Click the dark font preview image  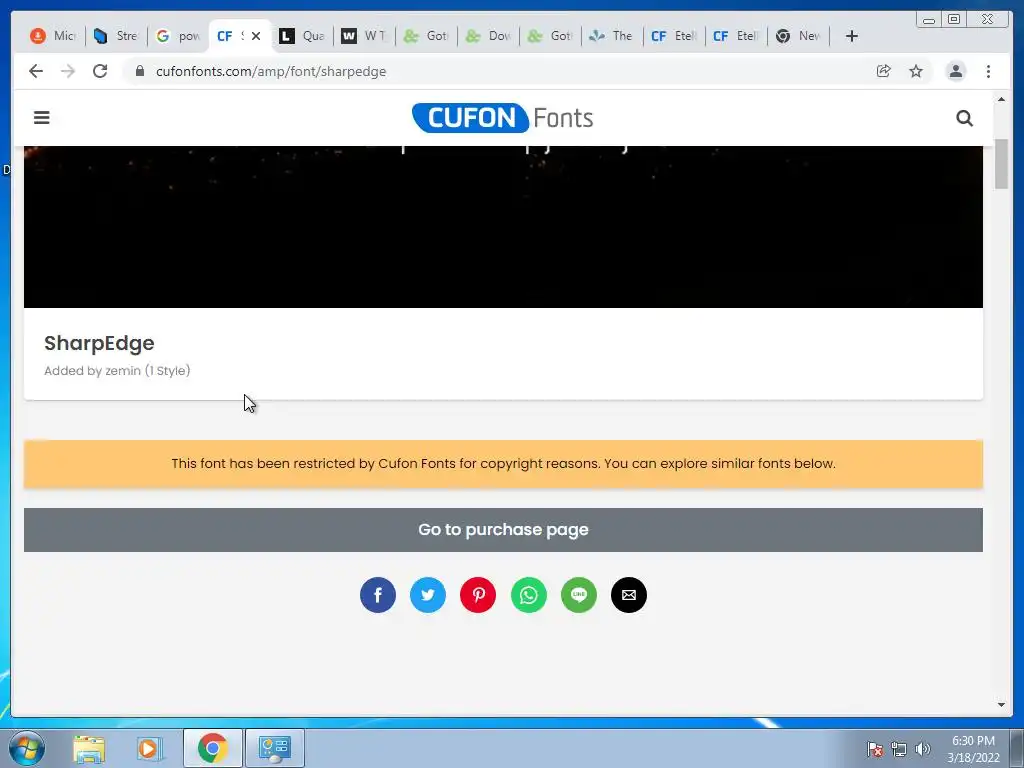(504, 227)
